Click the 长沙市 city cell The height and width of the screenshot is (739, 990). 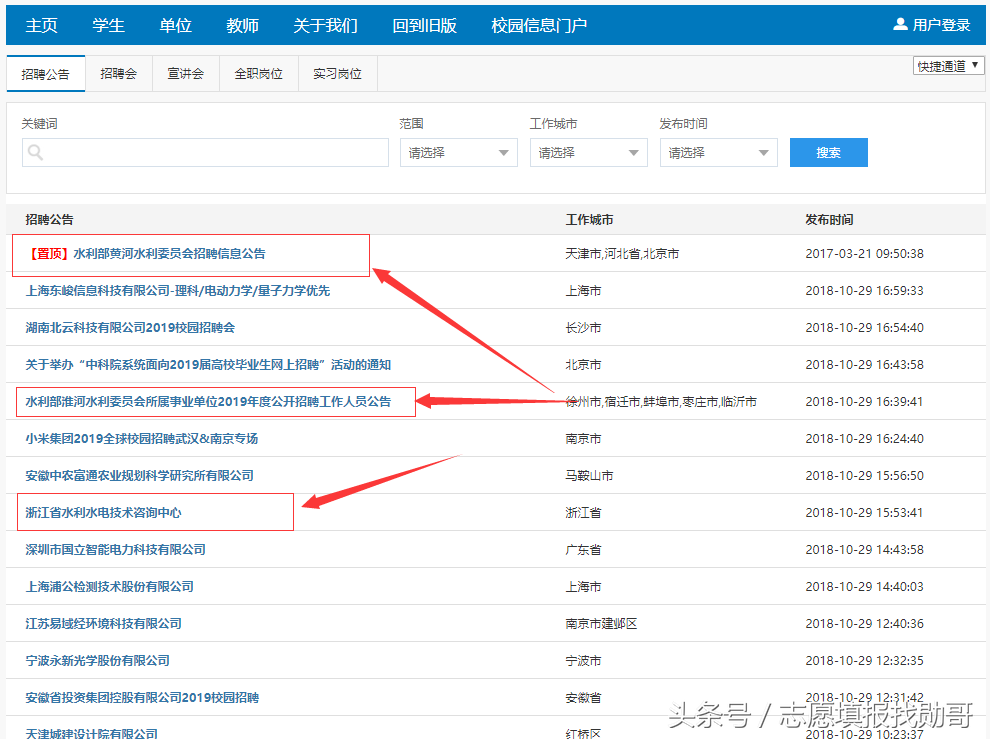583,327
